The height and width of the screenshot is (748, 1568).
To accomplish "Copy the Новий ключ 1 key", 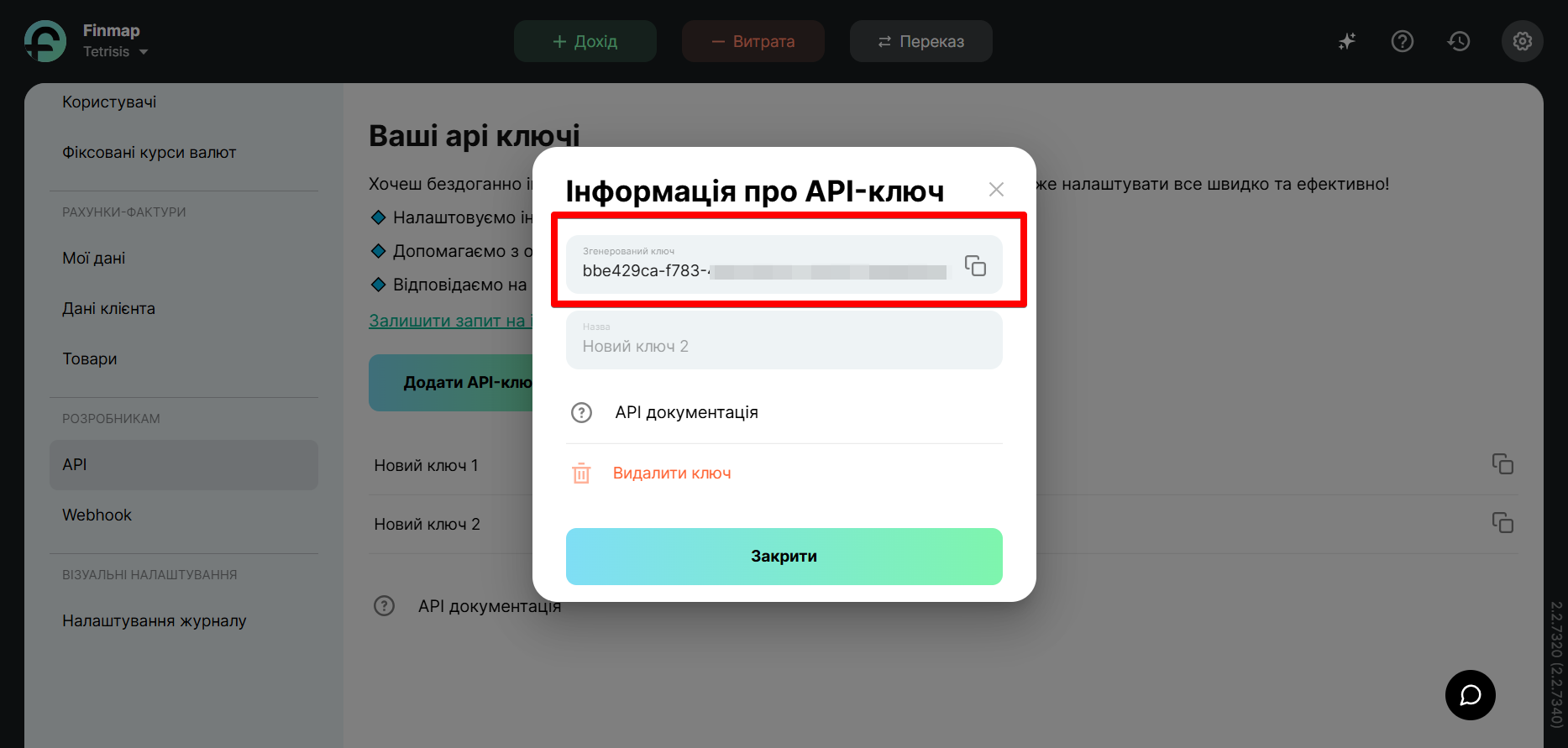I will (x=1502, y=464).
